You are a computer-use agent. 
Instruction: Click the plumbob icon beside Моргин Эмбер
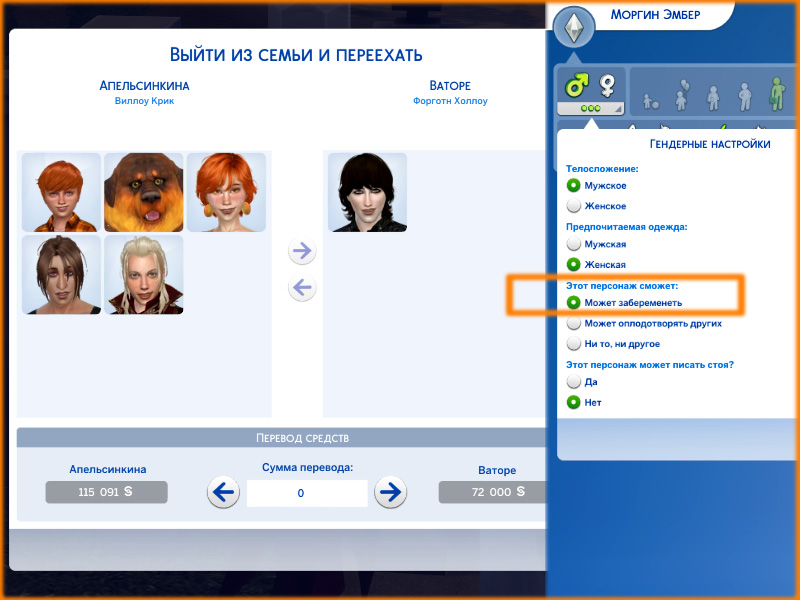pos(574,27)
